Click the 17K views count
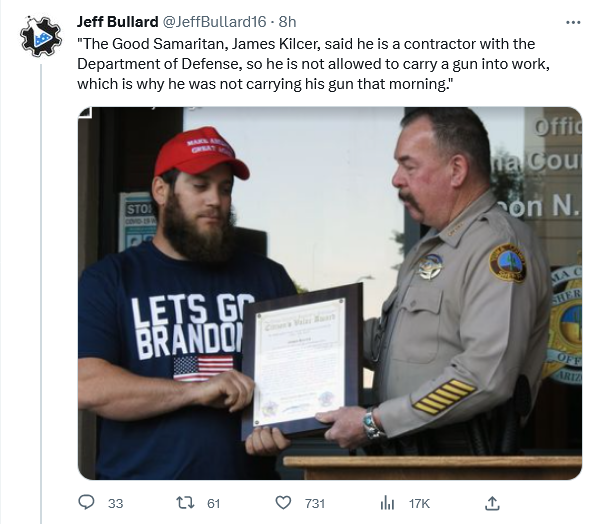 419,503
